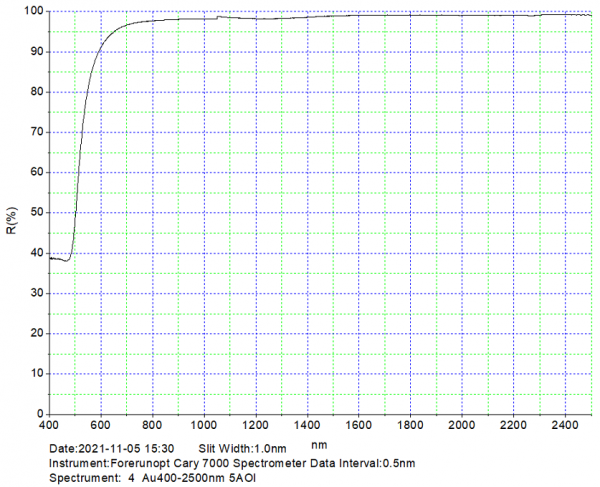The width and height of the screenshot is (600, 487).
Task: Click the 2400 x-axis tick label
Action: click(x=566, y=426)
